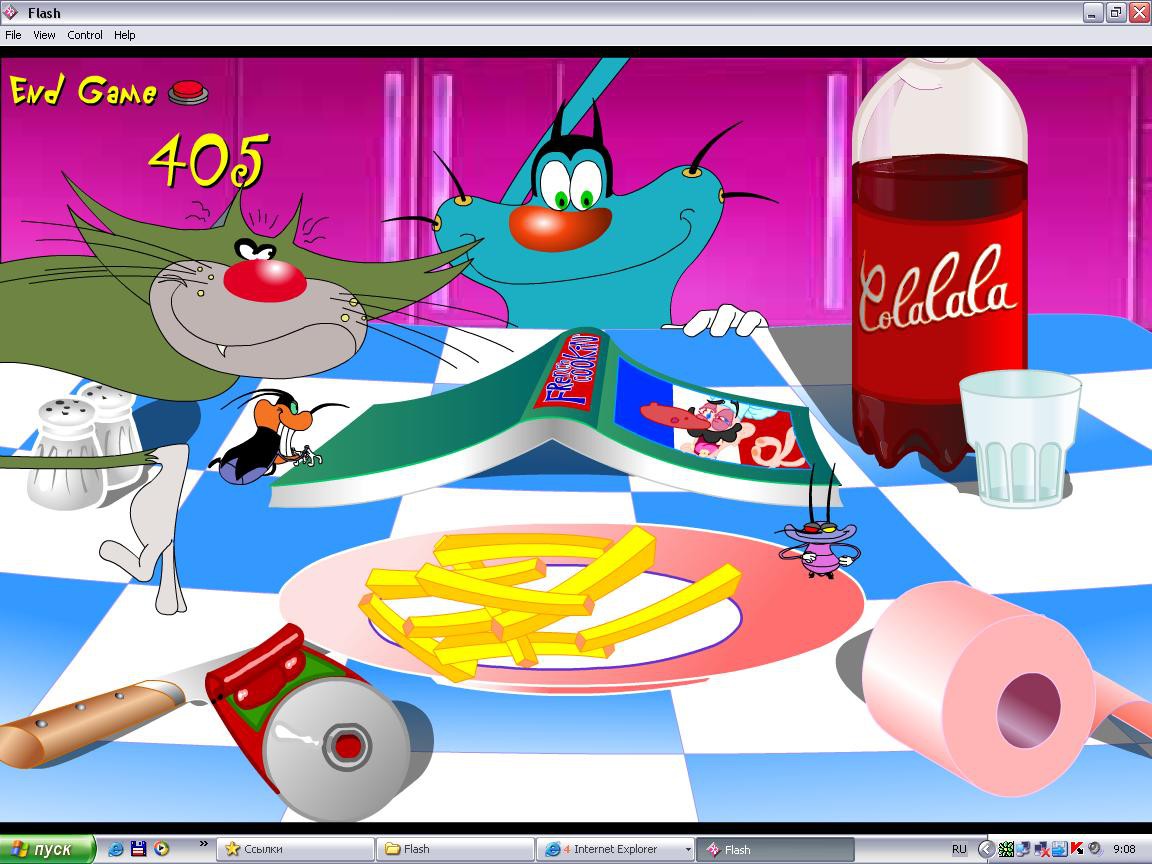The width and height of the screenshot is (1152, 864).
Task: Click the disconnected network tray icon with red X
Action: pyautogui.click(x=1041, y=849)
